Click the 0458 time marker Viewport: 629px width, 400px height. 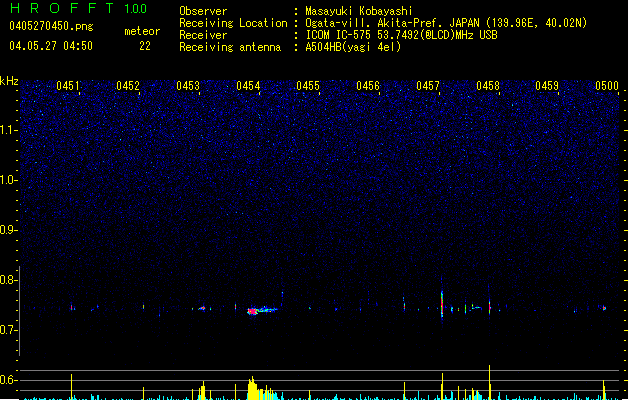point(488,85)
